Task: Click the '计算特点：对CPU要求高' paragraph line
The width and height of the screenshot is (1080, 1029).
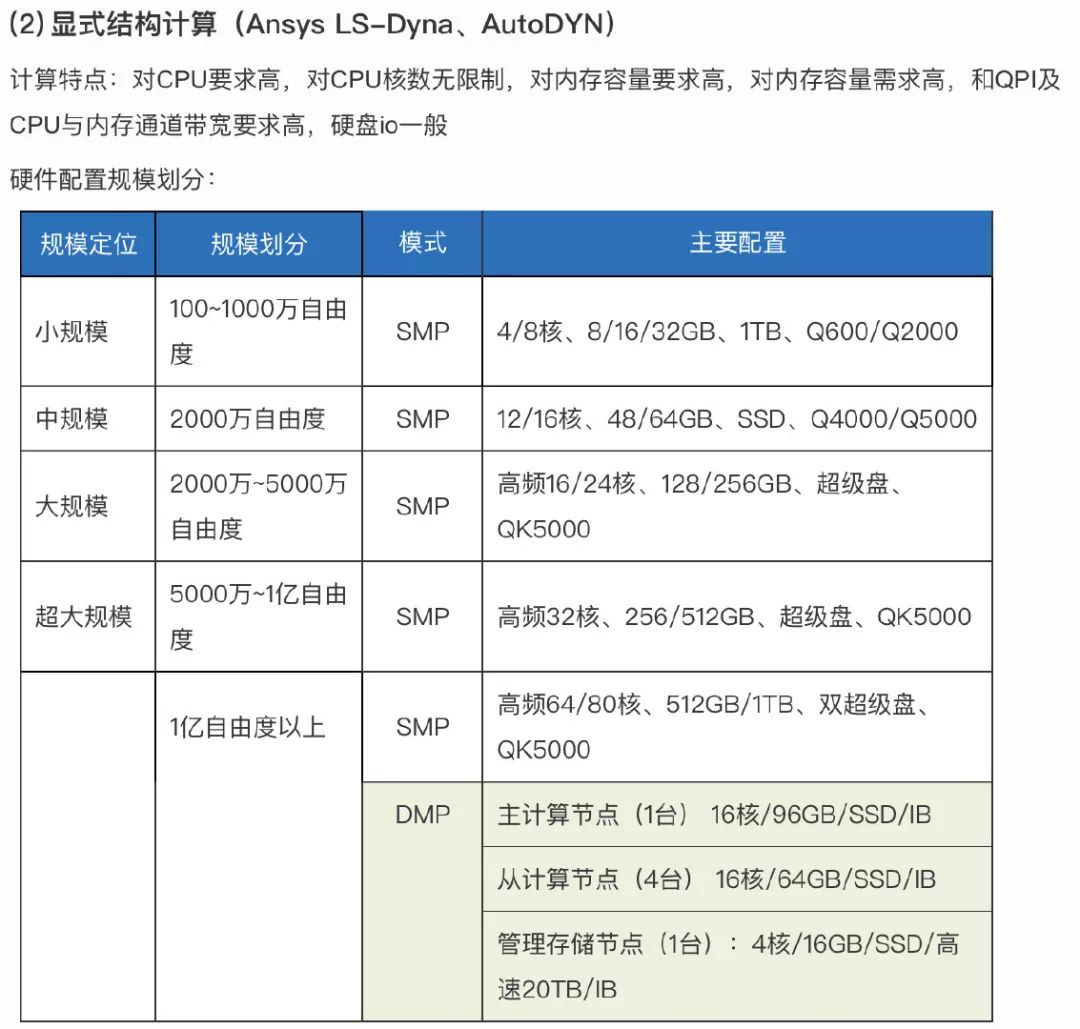Action: 535,80
